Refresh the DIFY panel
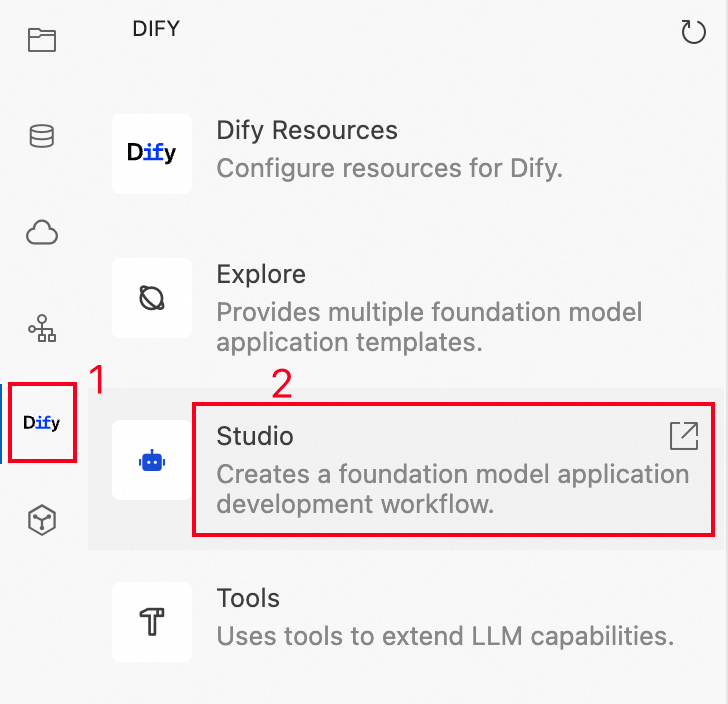Screen dimensions: 728x704 [693, 32]
